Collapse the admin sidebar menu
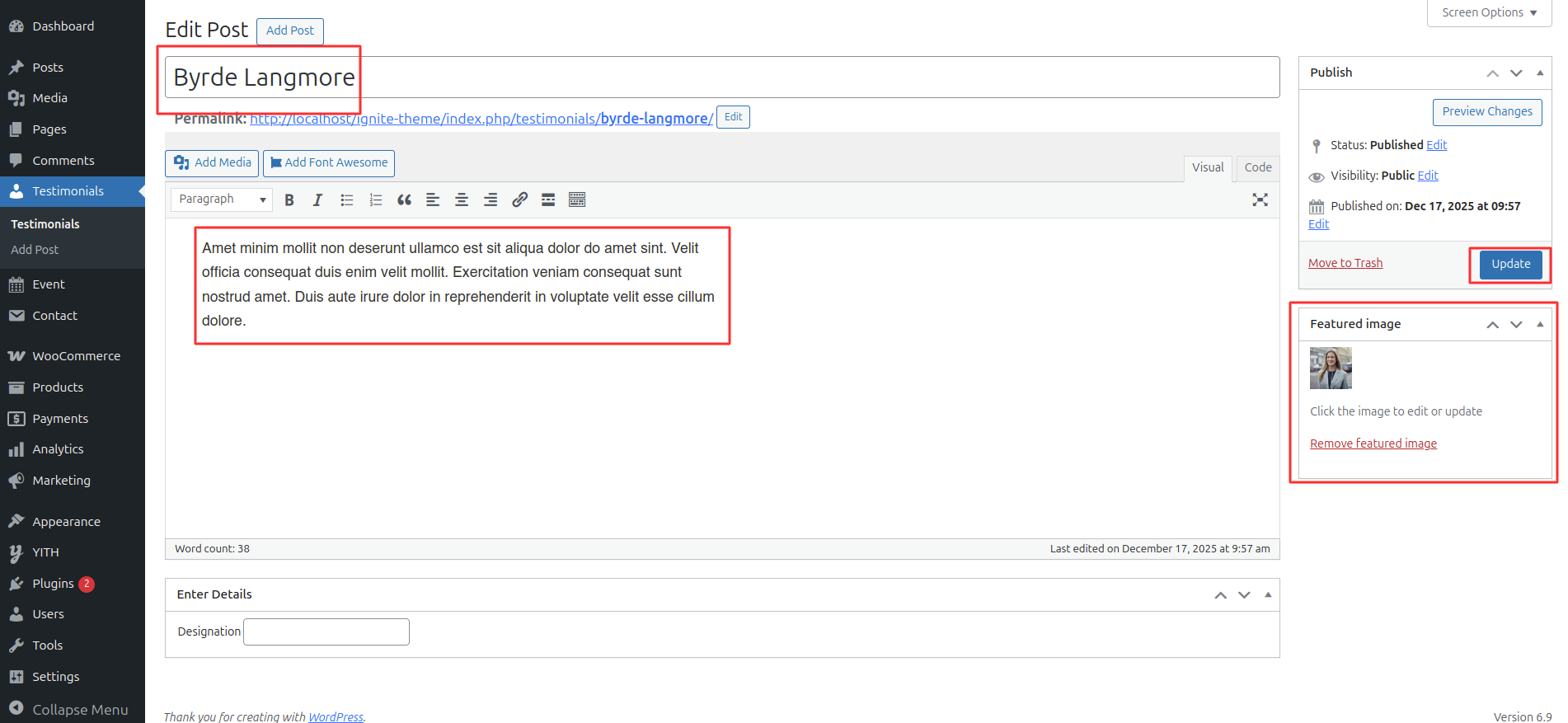The width and height of the screenshot is (1568, 723). (73, 710)
